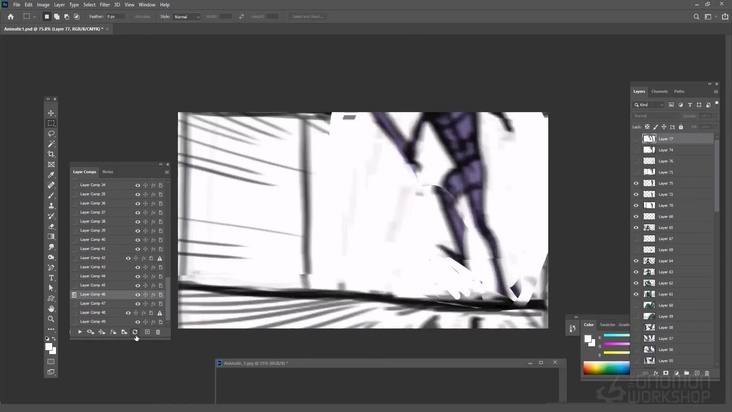Delete layer with Layers panel trash icon
The width and height of the screenshot is (732, 412).
pyautogui.click(x=707, y=373)
